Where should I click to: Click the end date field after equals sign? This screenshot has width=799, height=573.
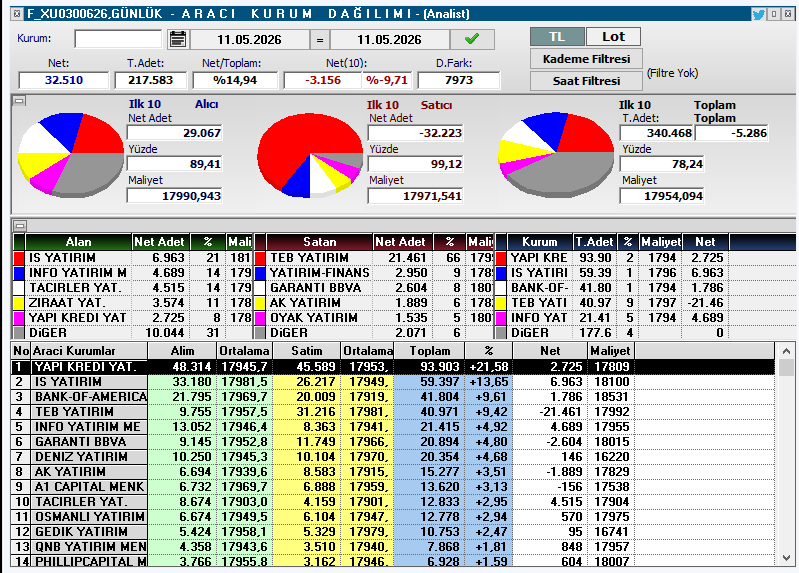pyautogui.click(x=389, y=40)
